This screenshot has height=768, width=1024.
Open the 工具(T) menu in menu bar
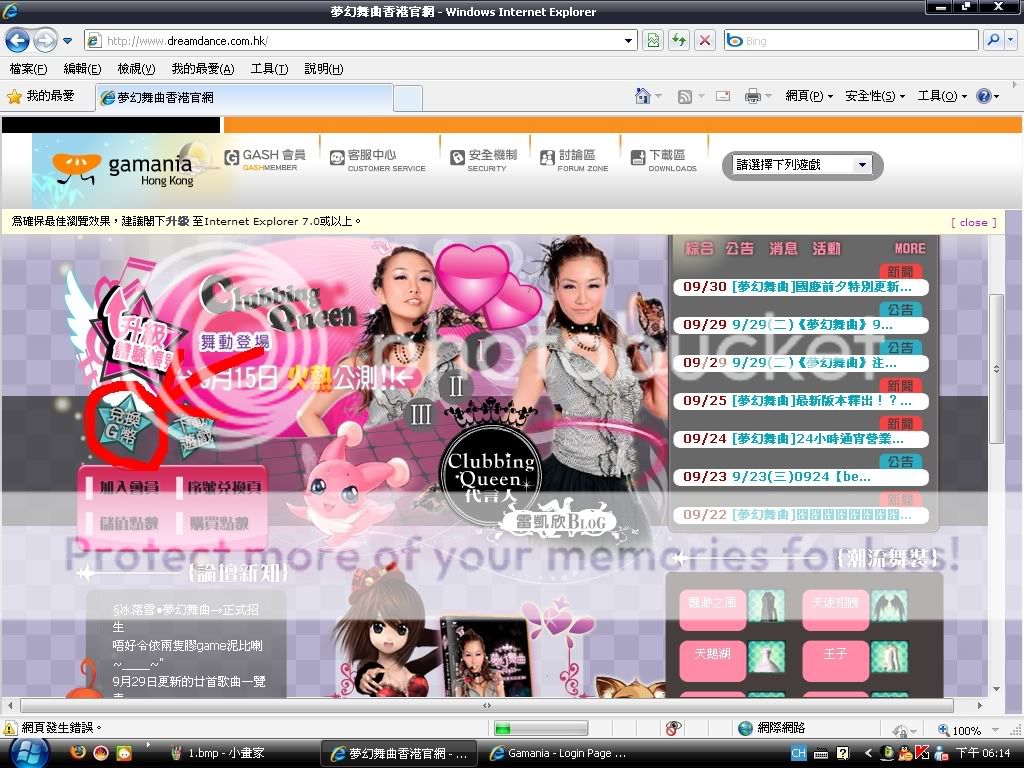point(268,69)
